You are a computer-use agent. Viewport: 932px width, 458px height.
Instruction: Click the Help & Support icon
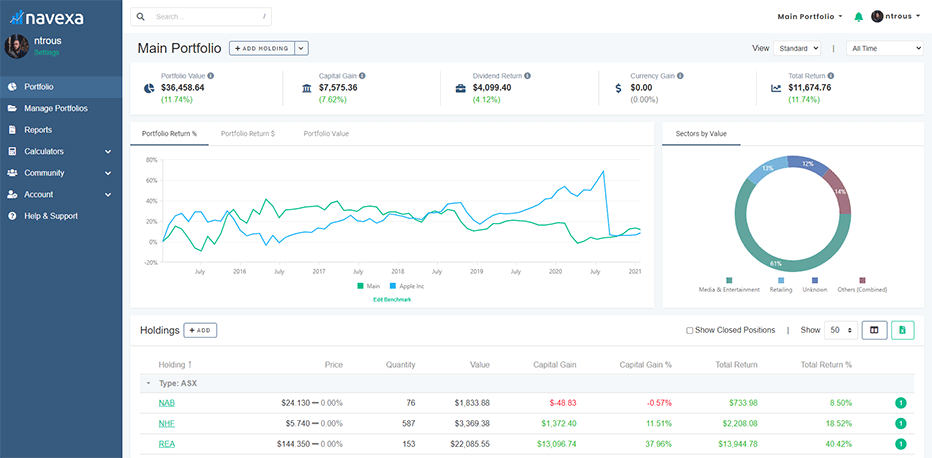tap(12, 216)
